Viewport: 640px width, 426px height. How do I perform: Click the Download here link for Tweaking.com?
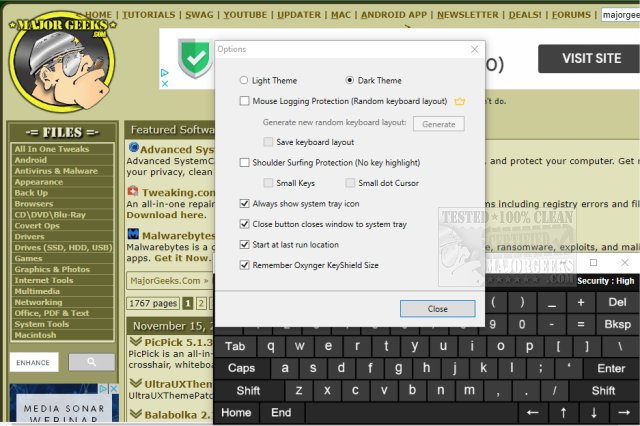coord(166,215)
